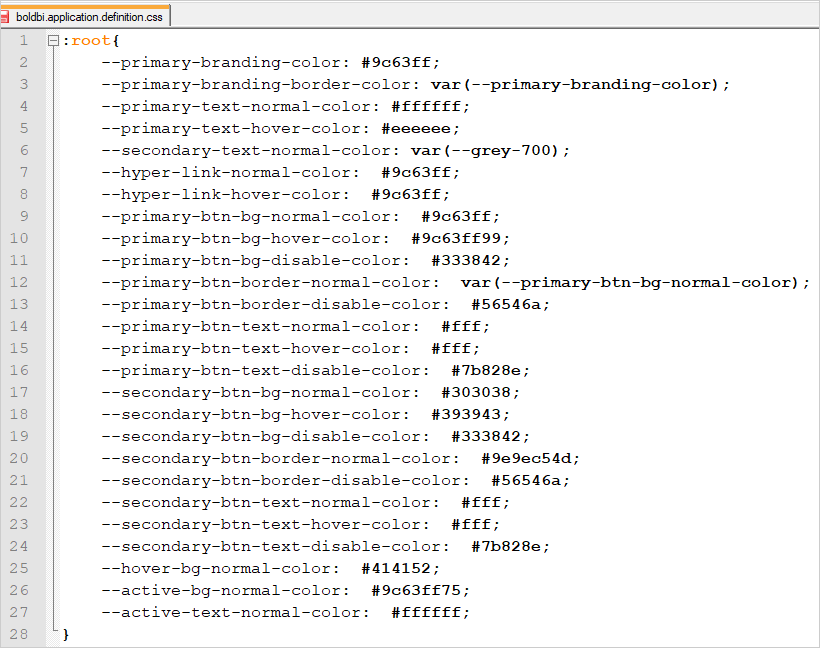Screen dimensions: 820x648
Task: Click the #303038 secondary button background value
Action: tap(480, 393)
